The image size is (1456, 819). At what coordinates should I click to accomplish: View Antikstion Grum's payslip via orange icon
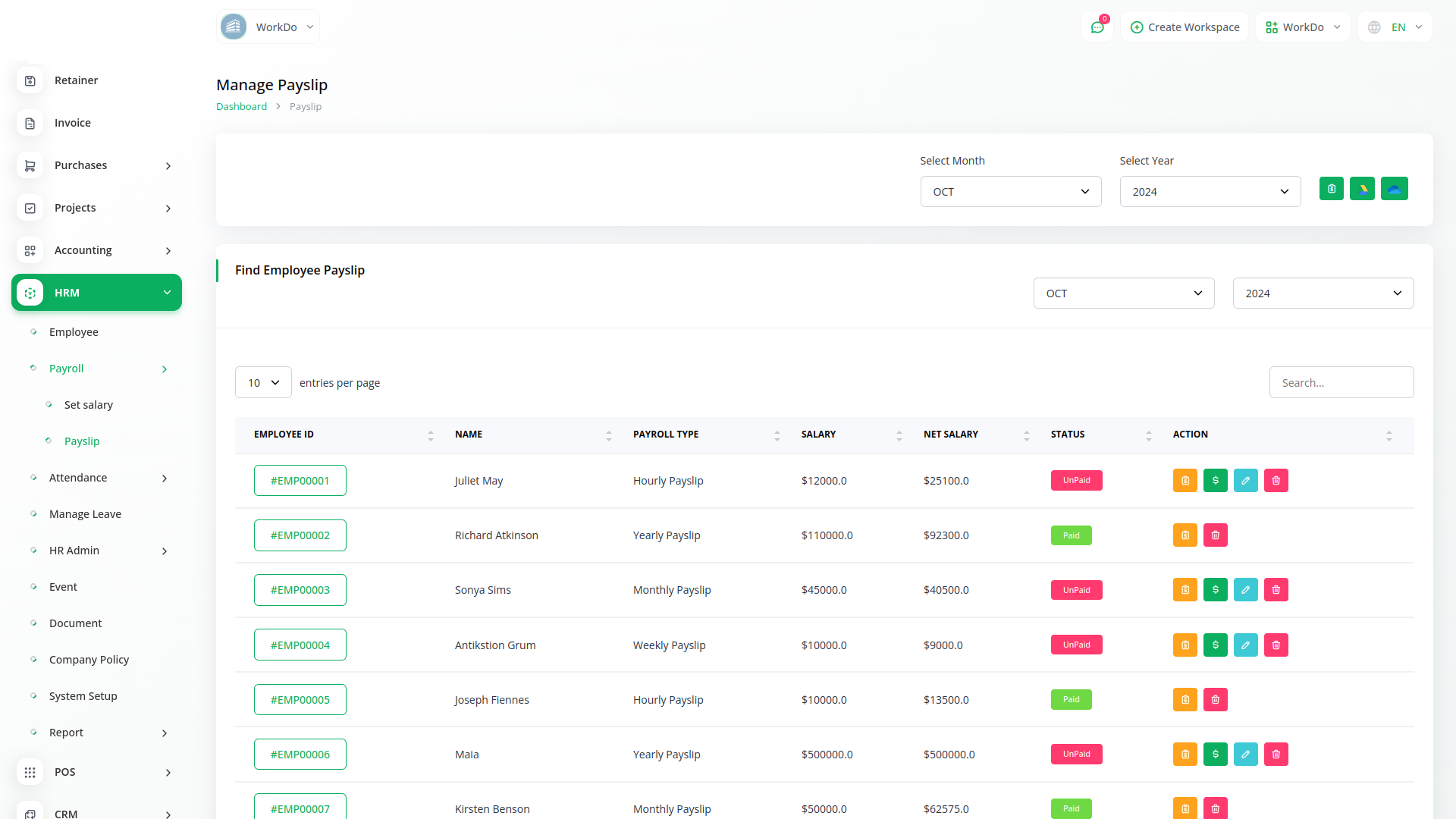(1185, 645)
